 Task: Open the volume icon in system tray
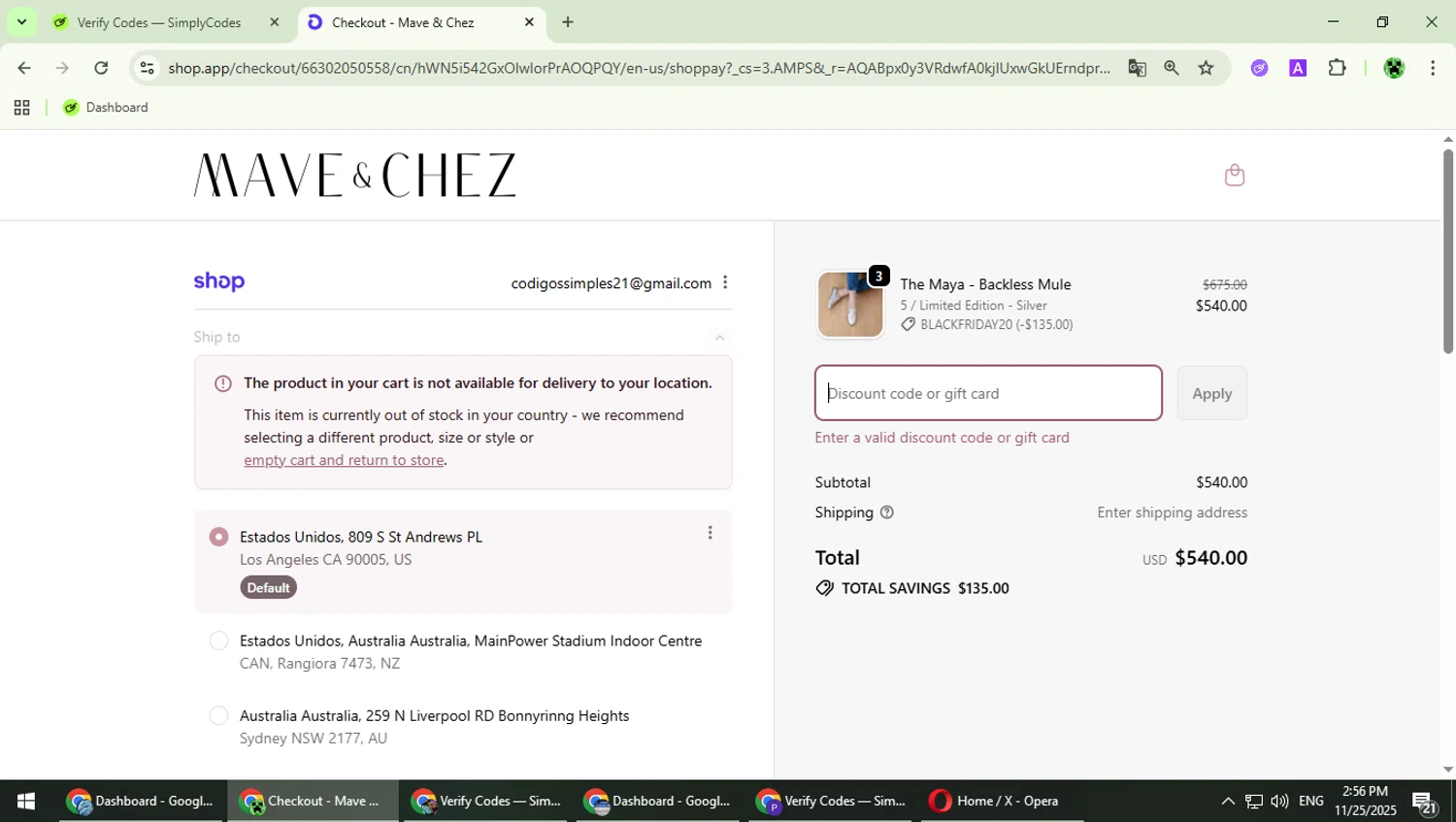pos(1279,801)
